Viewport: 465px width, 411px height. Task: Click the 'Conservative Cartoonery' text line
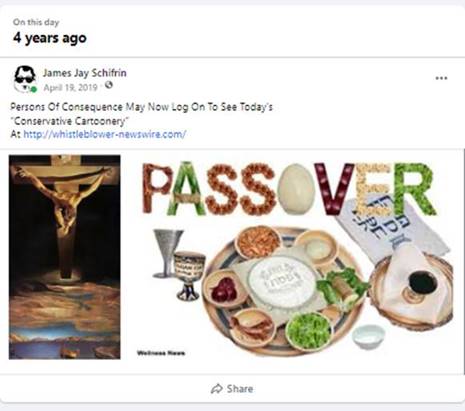70,121
